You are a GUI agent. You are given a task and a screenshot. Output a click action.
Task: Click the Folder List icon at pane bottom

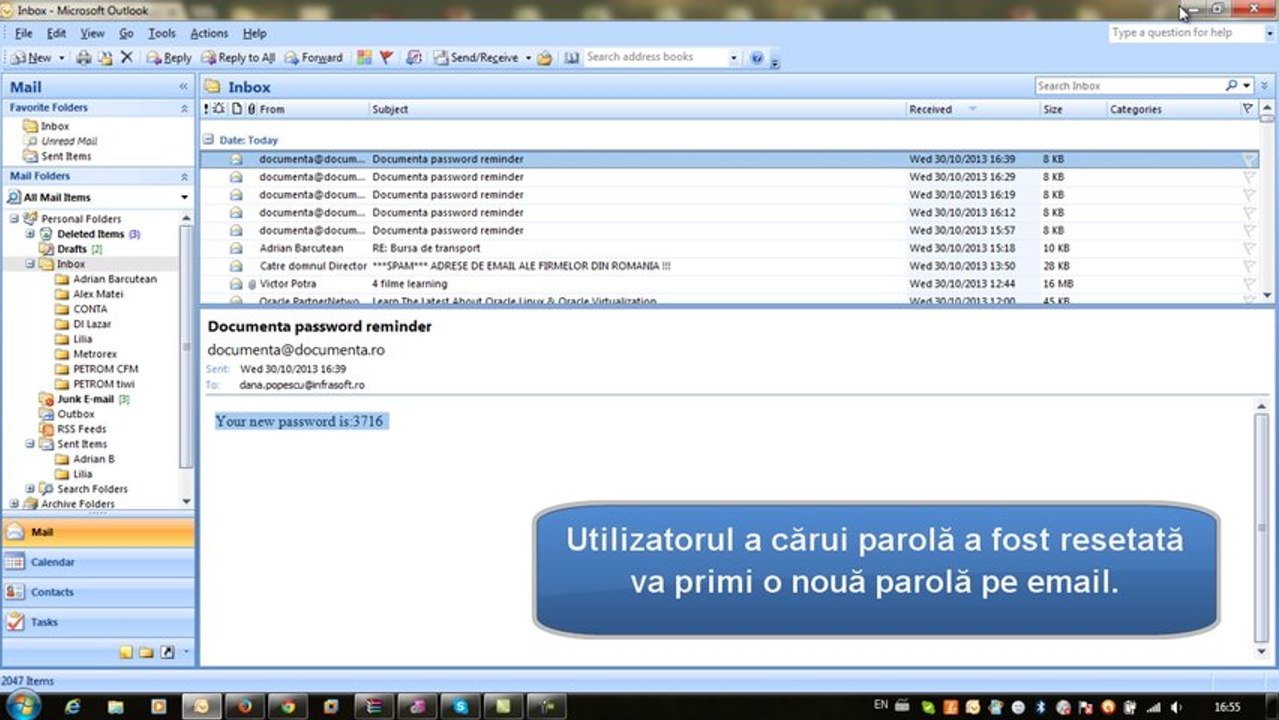point(146,652)
